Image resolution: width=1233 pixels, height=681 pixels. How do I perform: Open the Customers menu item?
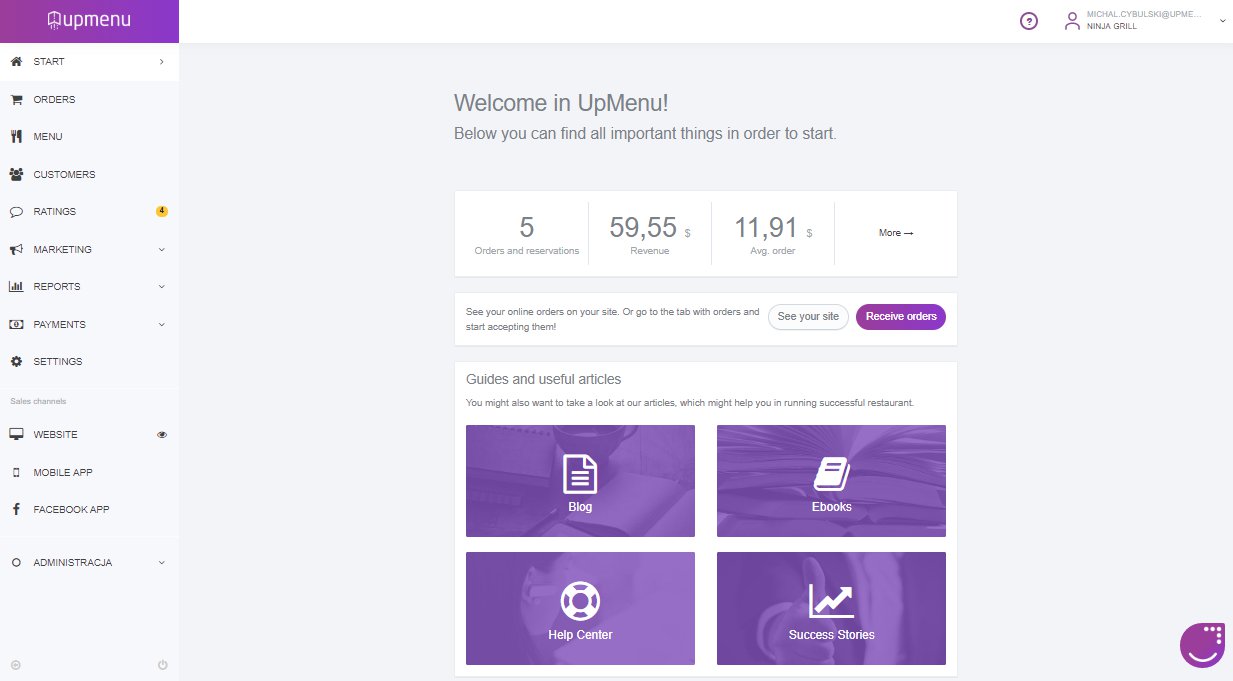[64, 175]
